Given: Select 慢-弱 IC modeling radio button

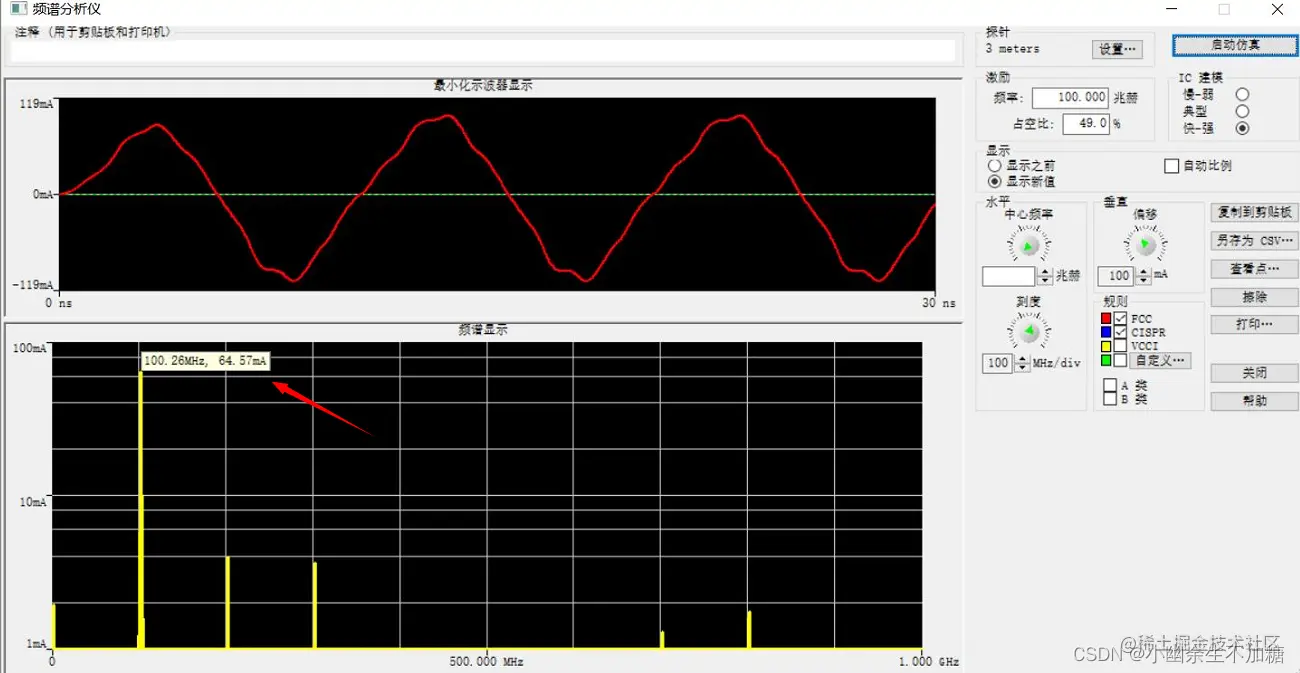Looking at the screenshot, I should (x=1242, y=94).
